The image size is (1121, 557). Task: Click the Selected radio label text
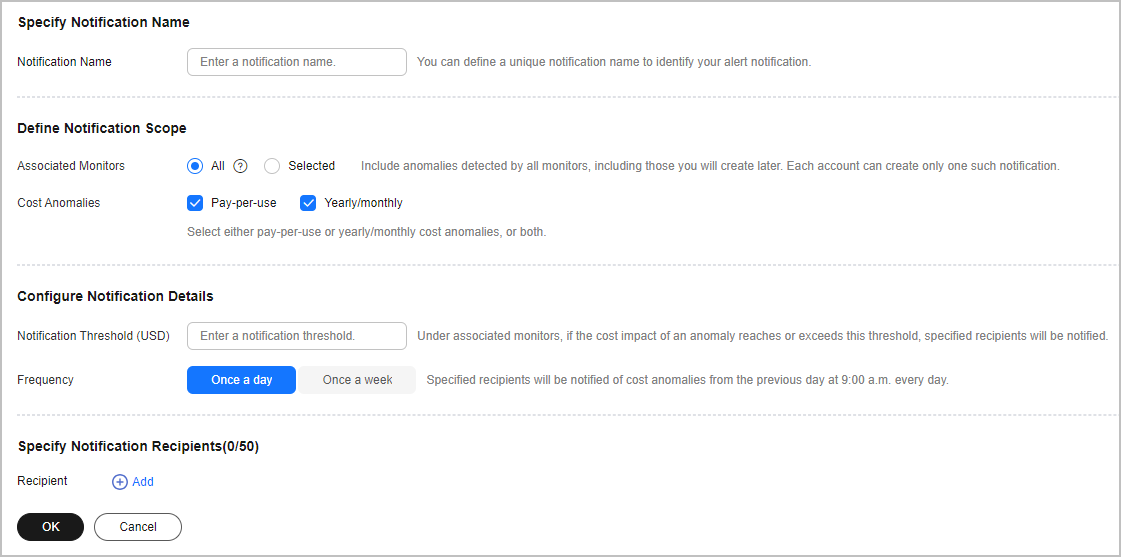[312, 166]
